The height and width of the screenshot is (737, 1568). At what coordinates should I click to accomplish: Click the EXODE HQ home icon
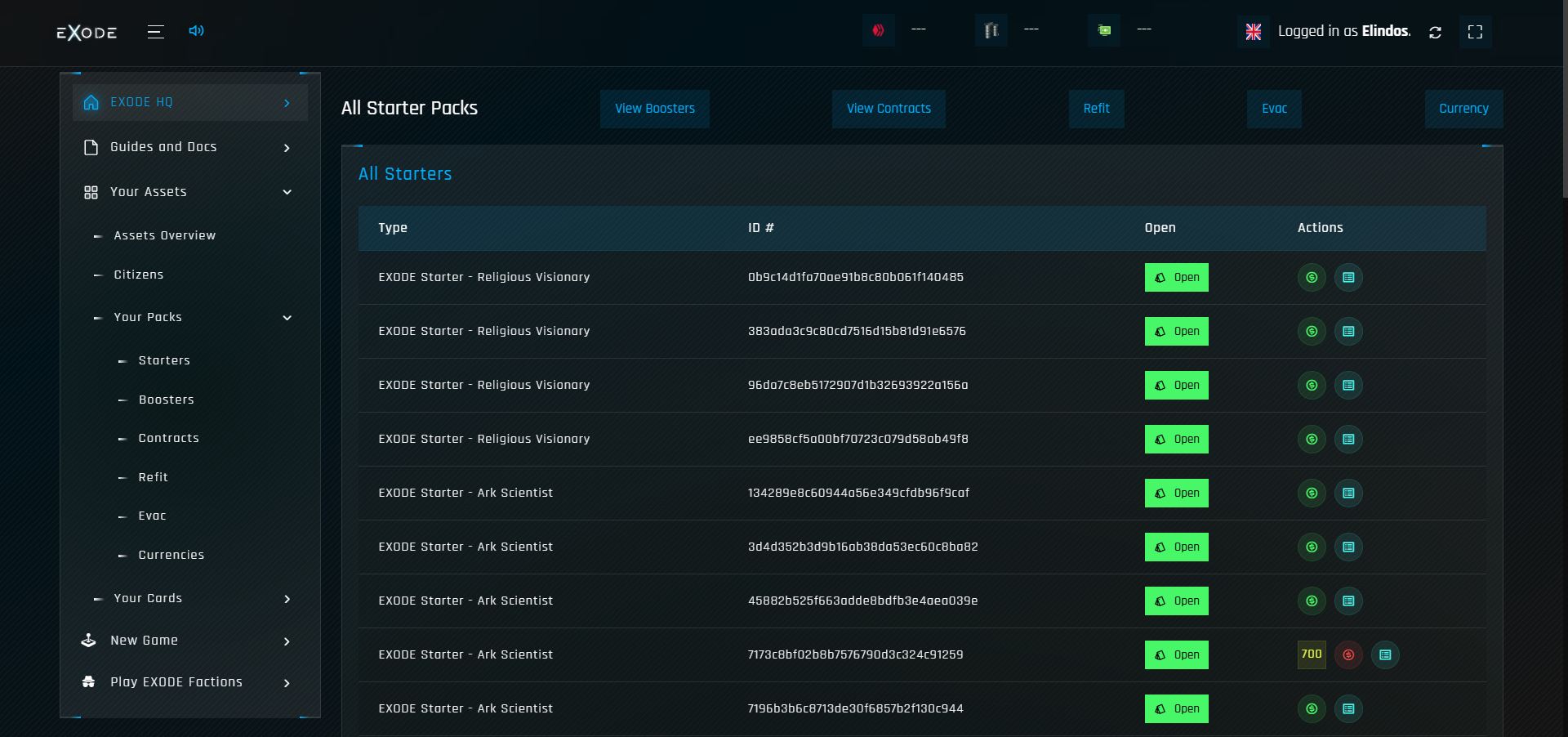click(x=91, y=102)
